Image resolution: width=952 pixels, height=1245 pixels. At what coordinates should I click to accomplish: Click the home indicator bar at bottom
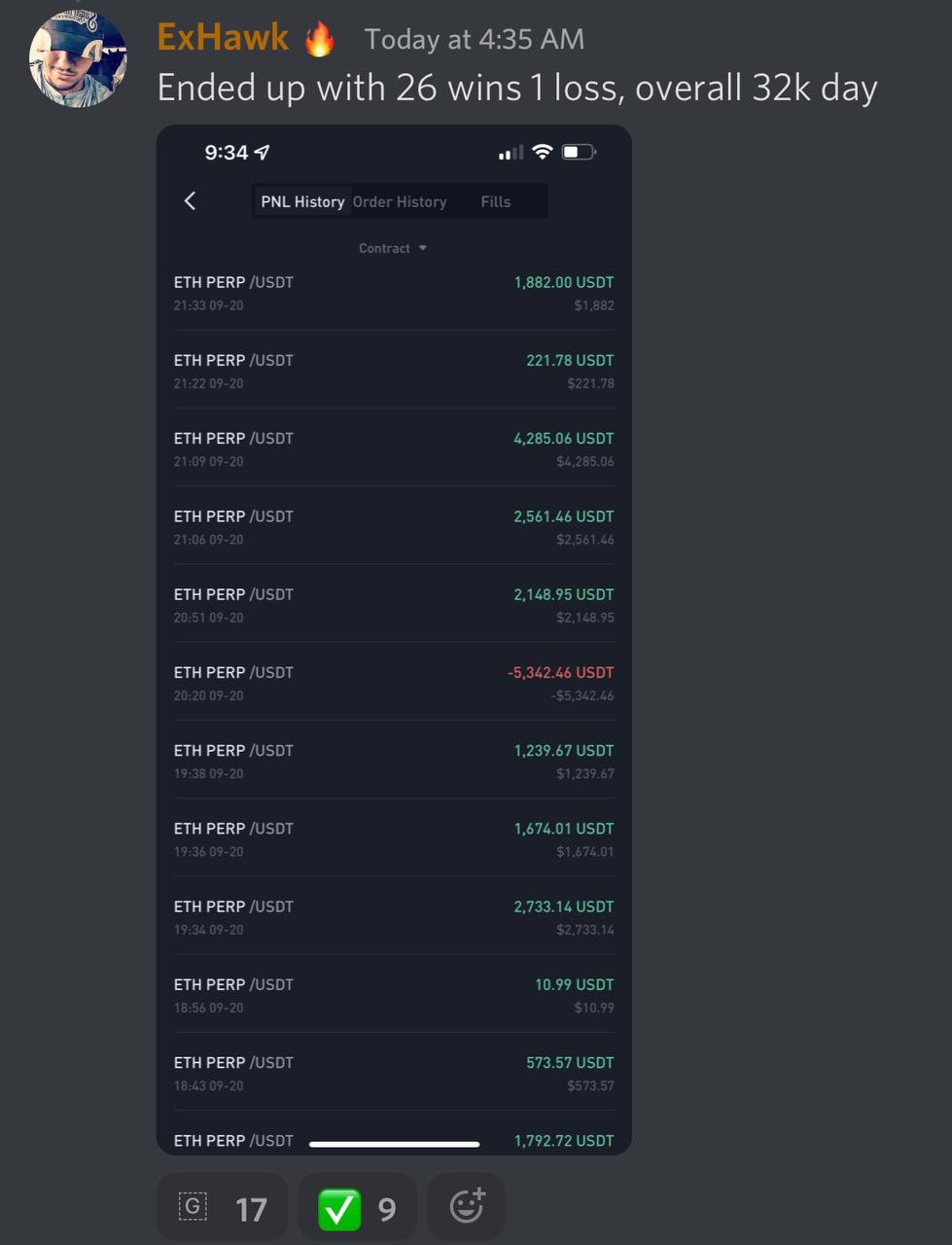pos(394,1144)
